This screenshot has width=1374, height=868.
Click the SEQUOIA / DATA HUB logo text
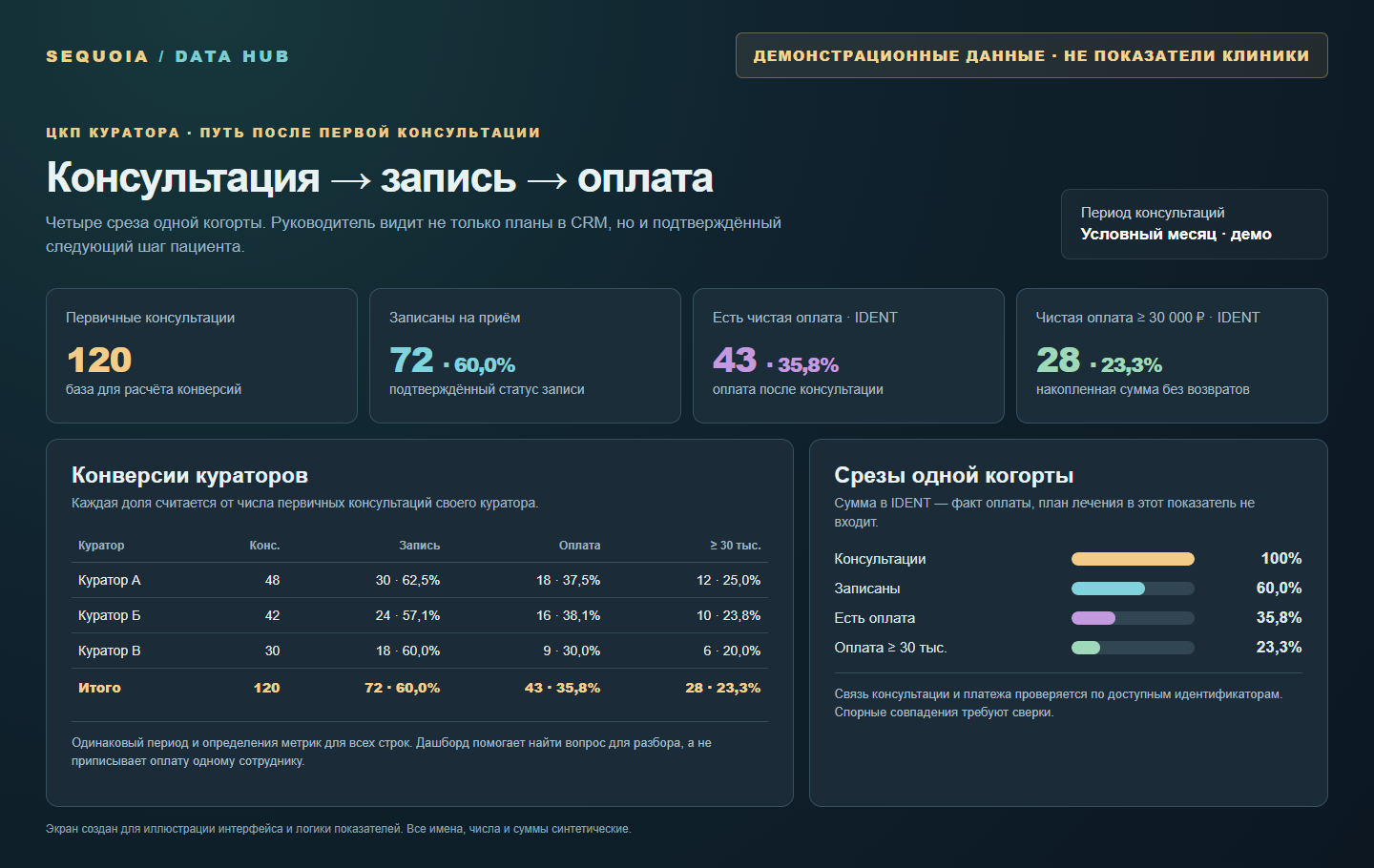point(167,56)
